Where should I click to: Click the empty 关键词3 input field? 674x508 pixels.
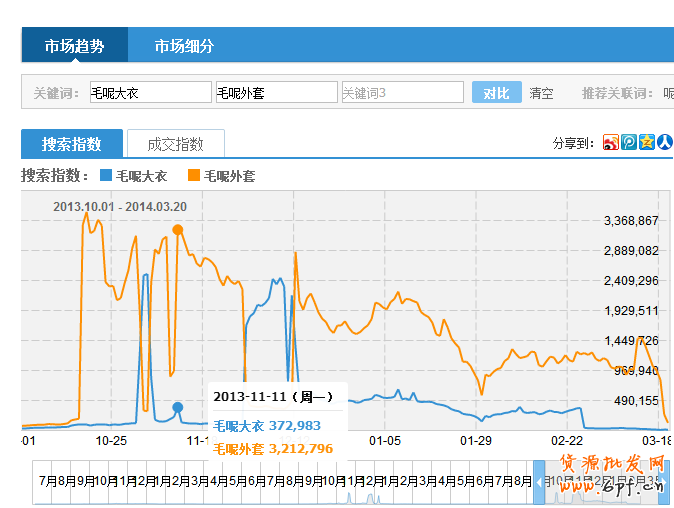(x=402, y=93)
